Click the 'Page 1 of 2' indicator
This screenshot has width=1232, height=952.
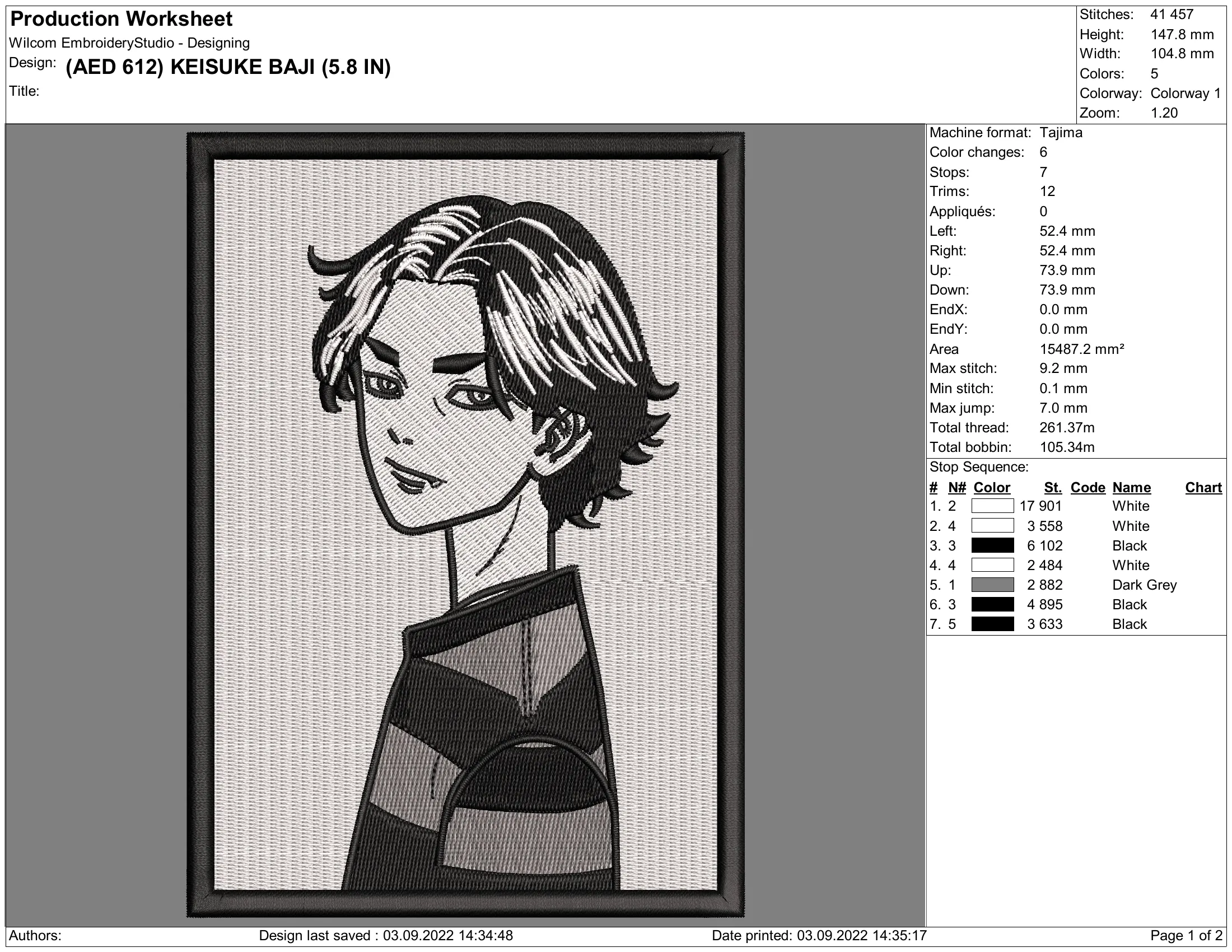click(x=1186, y=936)
